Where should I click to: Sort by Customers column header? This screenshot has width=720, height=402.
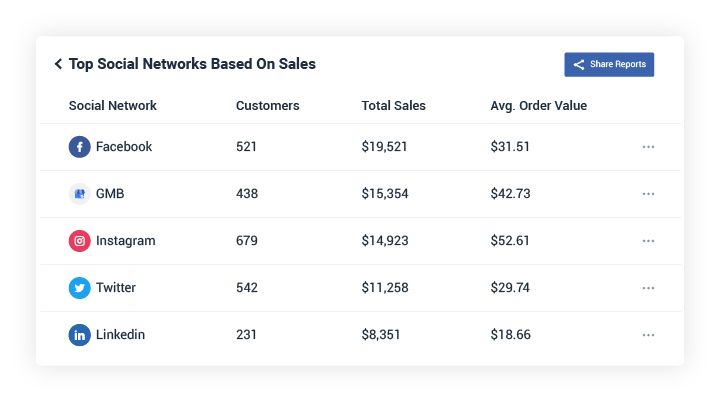point(267,106)
